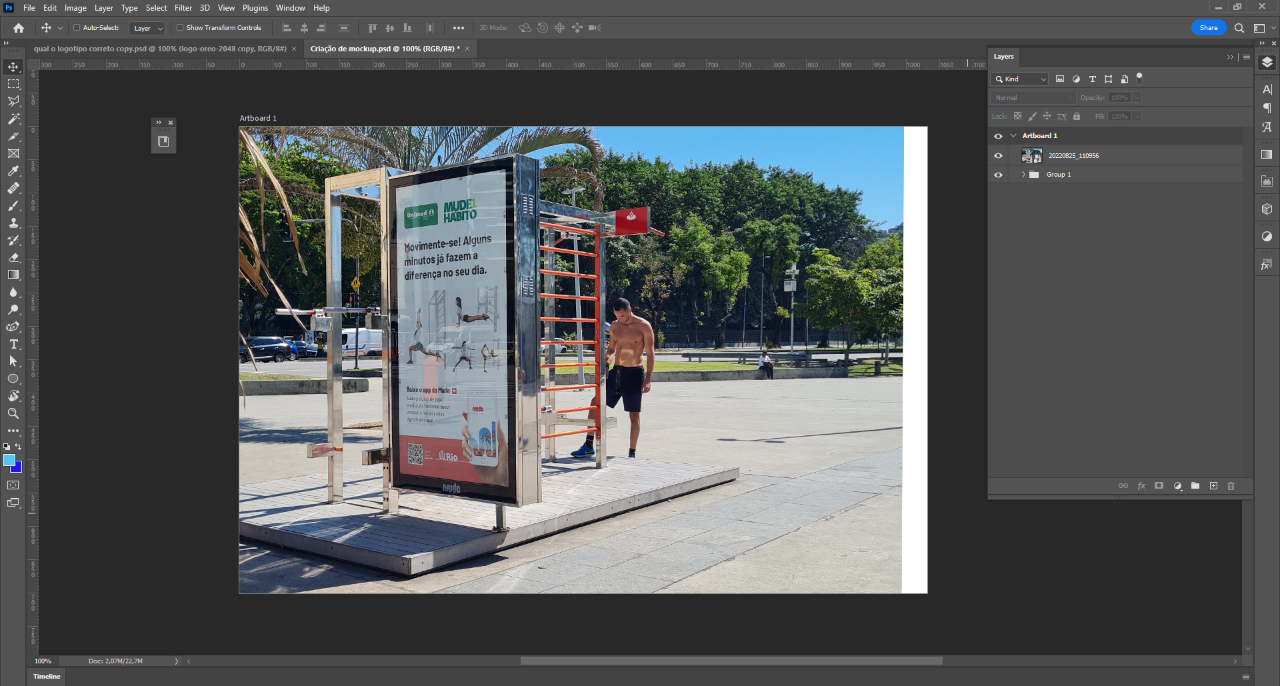Open the Libraries panel icon

(1267, 181)
